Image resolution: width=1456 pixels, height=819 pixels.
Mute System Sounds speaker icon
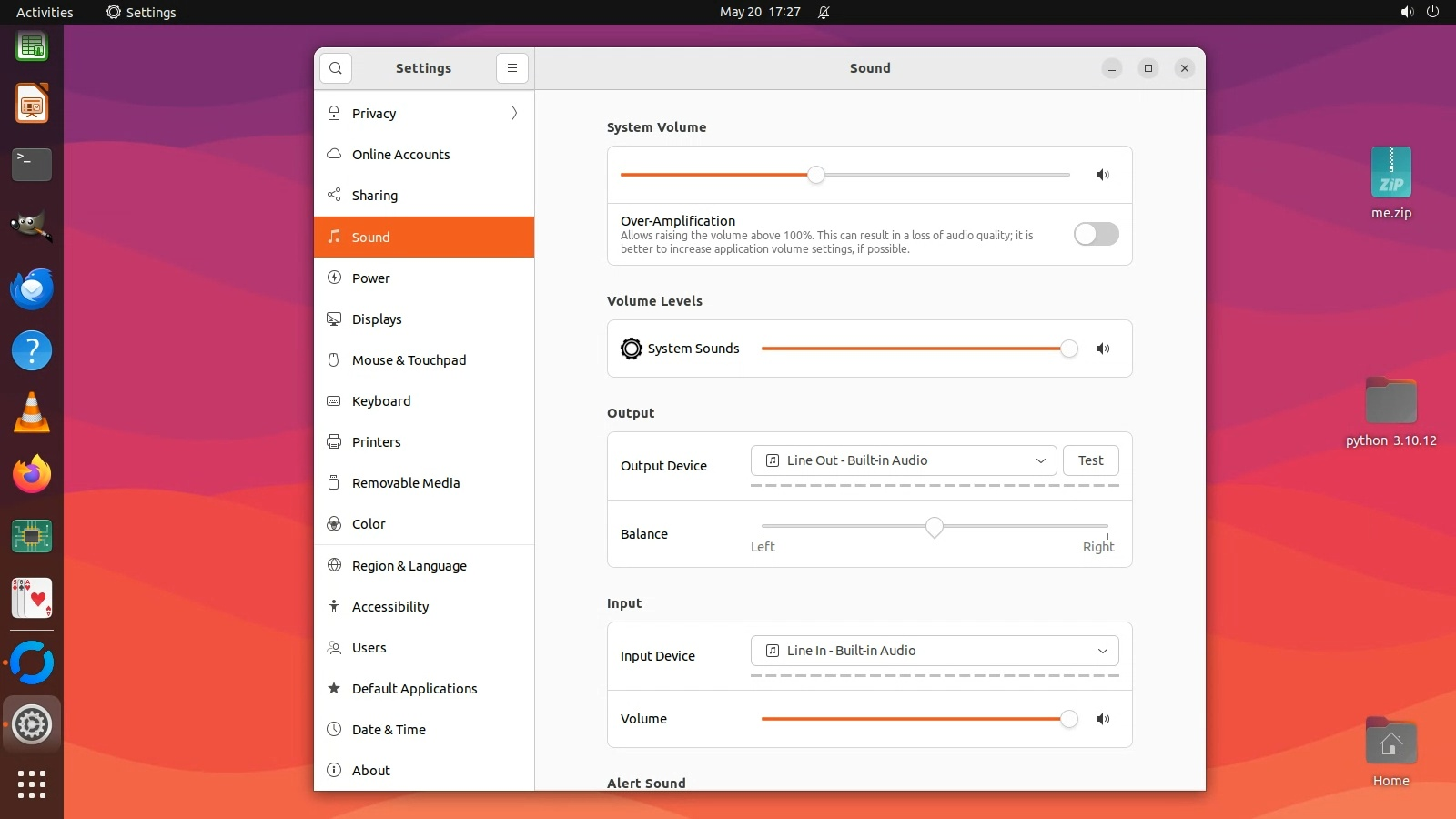point(1102,349)
